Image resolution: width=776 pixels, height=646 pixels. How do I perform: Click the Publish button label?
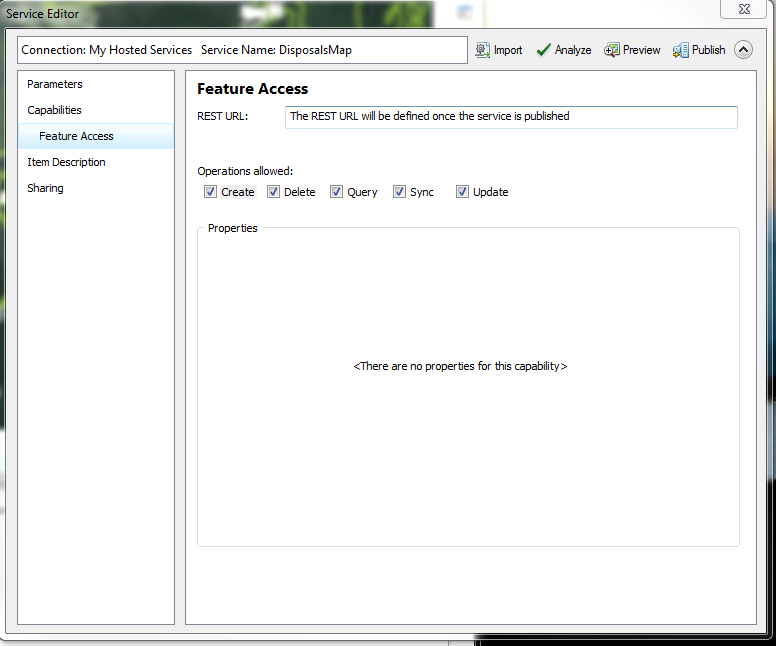tap(708, 50)
